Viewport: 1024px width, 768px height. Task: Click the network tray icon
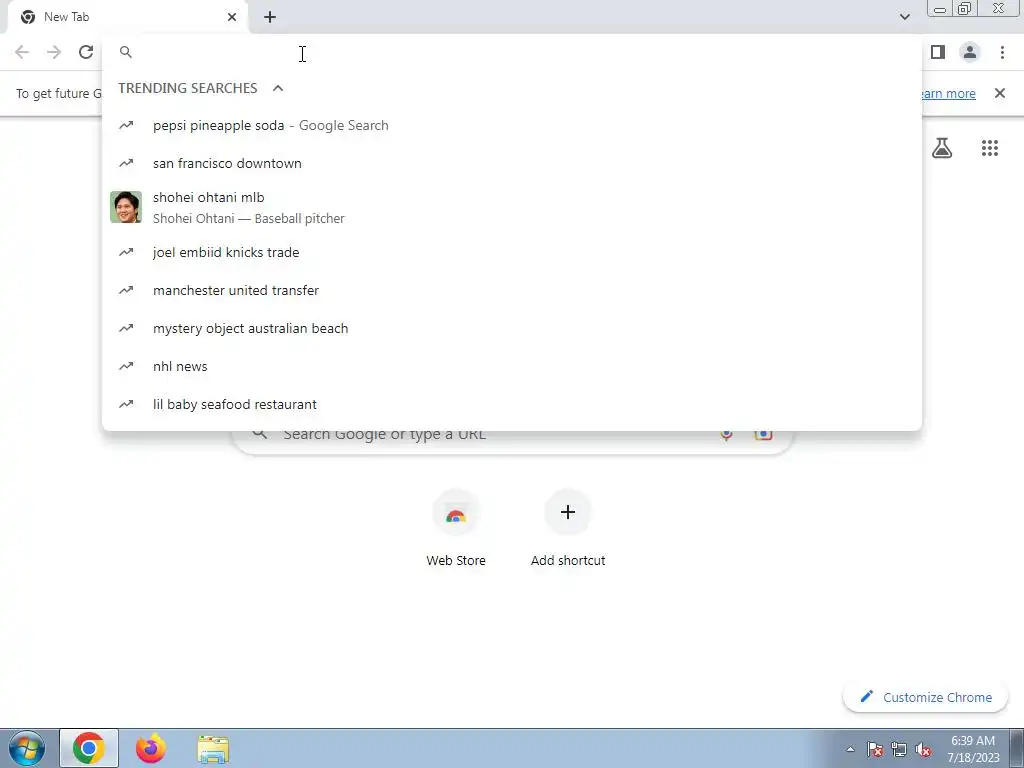(x=899, y=749)
